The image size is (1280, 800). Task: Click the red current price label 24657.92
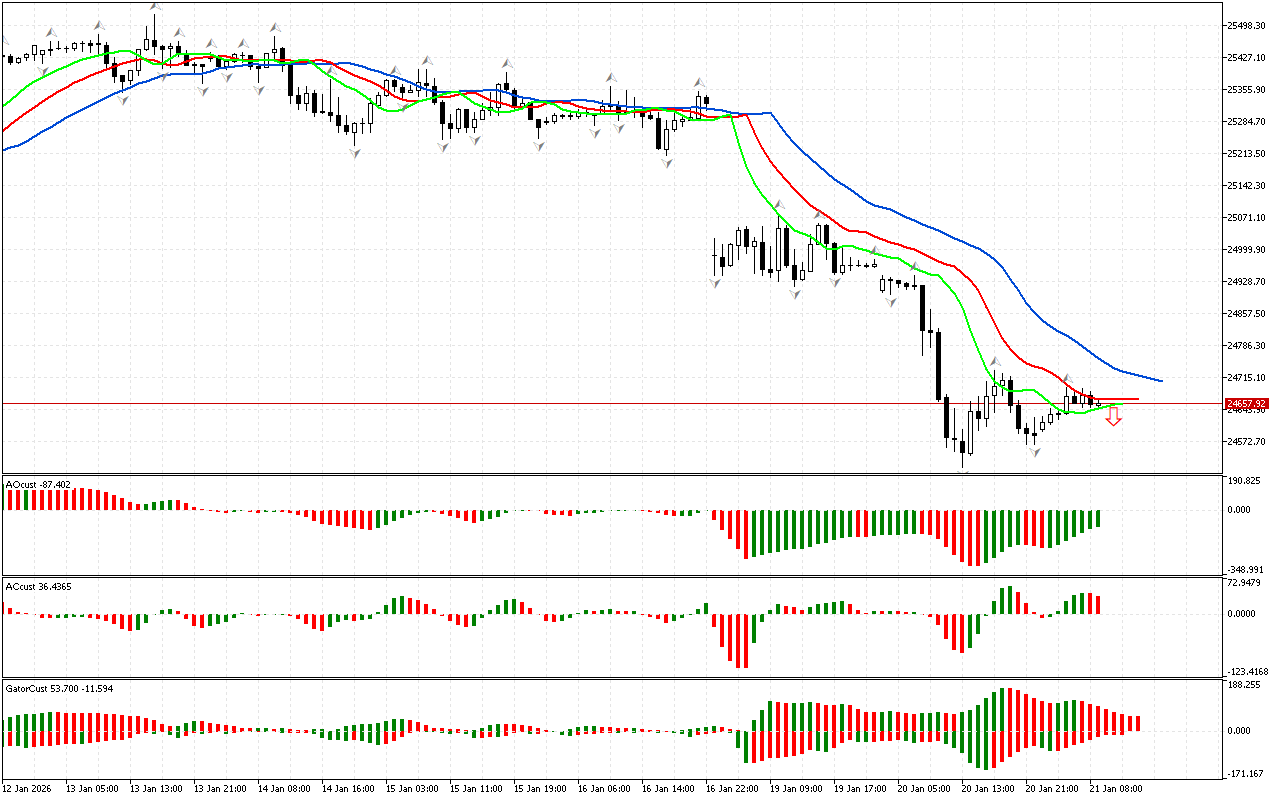click(1246, 404)
